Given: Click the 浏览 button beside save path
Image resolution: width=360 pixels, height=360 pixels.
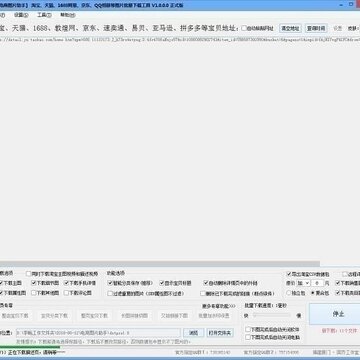Looking at the screenshot, I should coord(194,333).
